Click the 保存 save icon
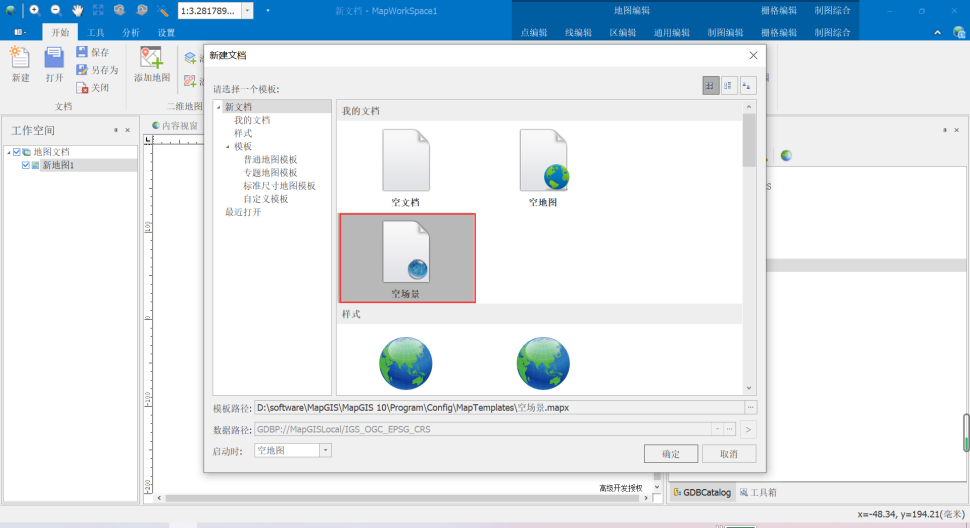Image resolution: width=970 pixels, height=528 pixels. pos(82,52)
